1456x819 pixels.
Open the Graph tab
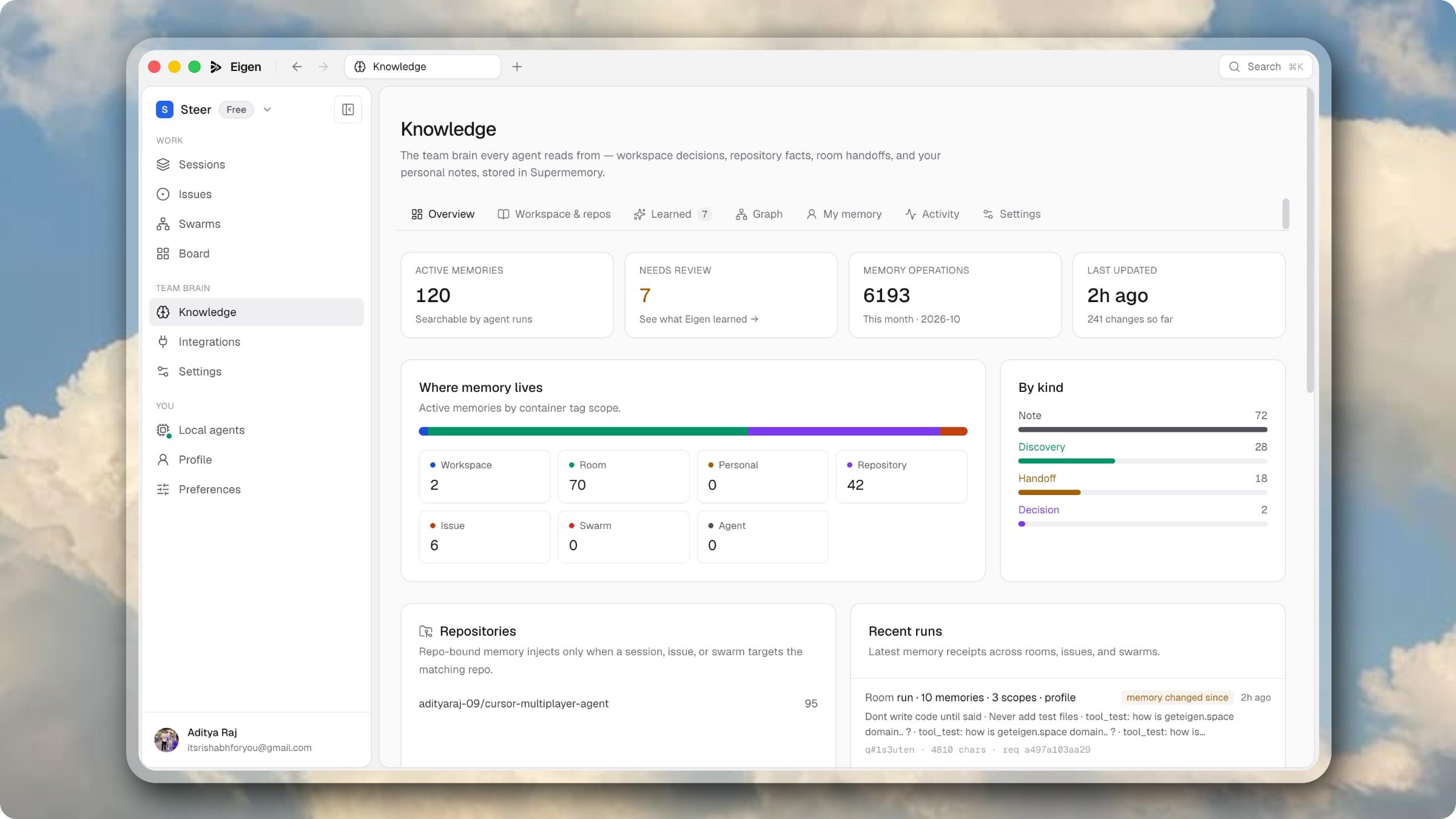(759, 214)
